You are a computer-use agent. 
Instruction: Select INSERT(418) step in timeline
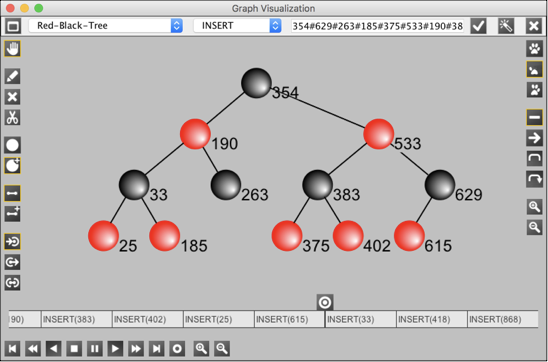tap(432, 319)
